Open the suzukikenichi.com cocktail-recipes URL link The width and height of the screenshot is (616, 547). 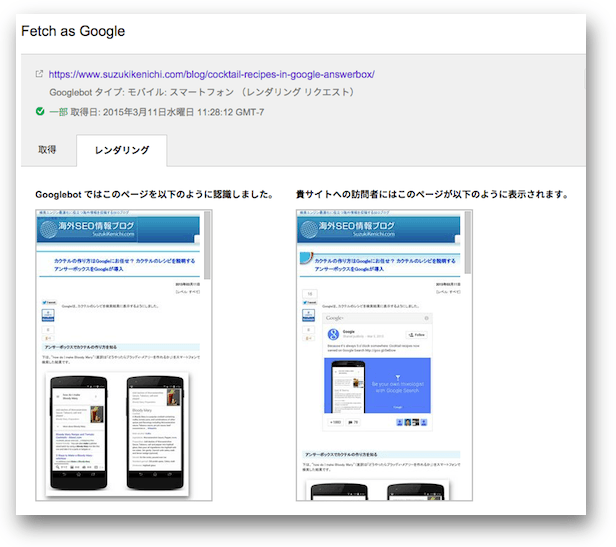[x=211, y=74]
